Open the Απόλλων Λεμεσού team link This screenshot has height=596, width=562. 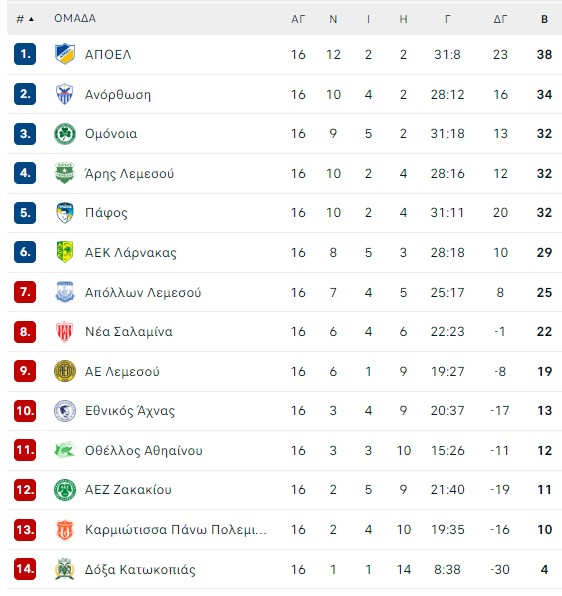coord(143,292)
